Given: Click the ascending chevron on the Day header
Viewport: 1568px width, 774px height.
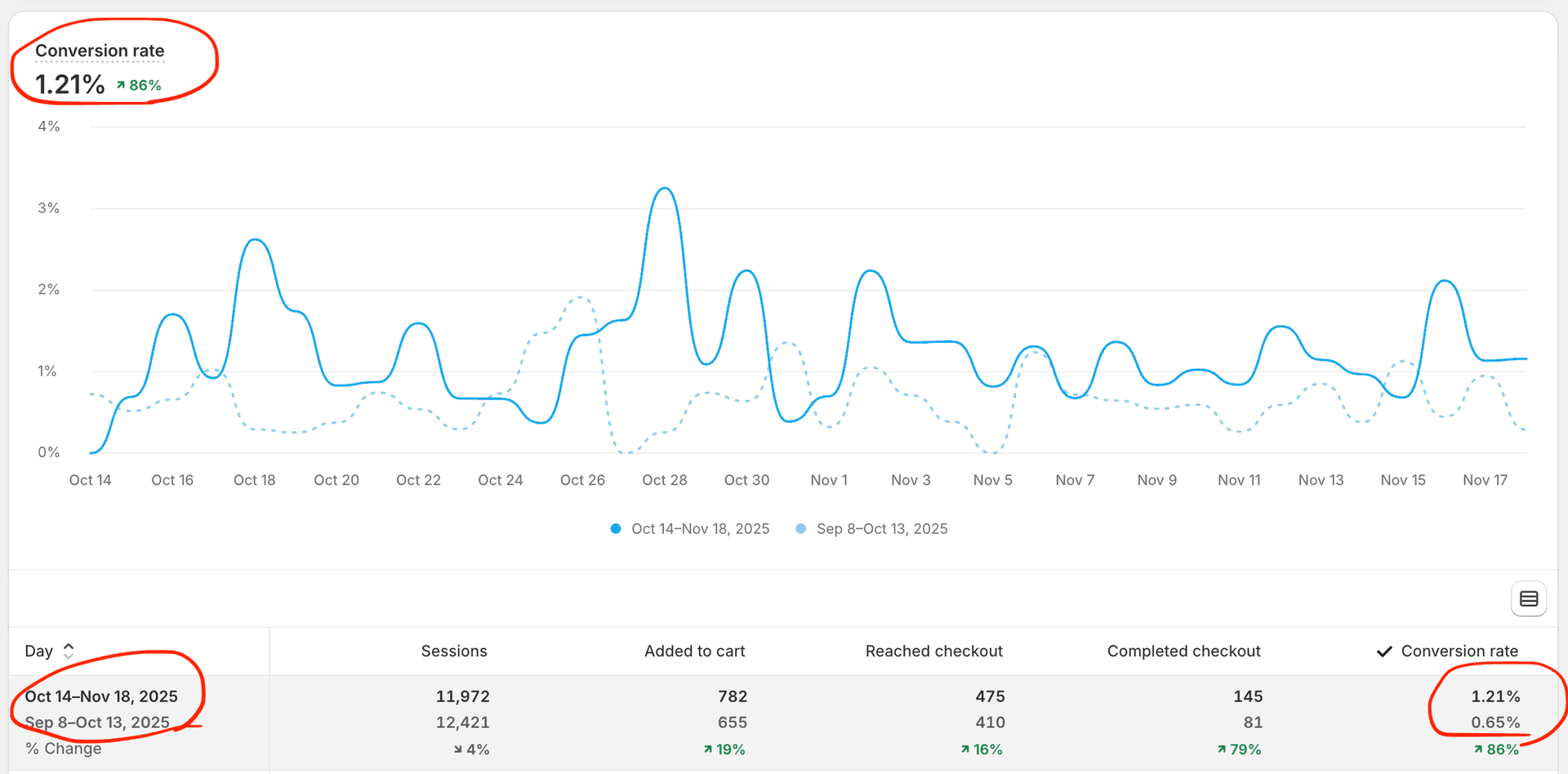Looking at the screenshot, I should coord(69,645).
